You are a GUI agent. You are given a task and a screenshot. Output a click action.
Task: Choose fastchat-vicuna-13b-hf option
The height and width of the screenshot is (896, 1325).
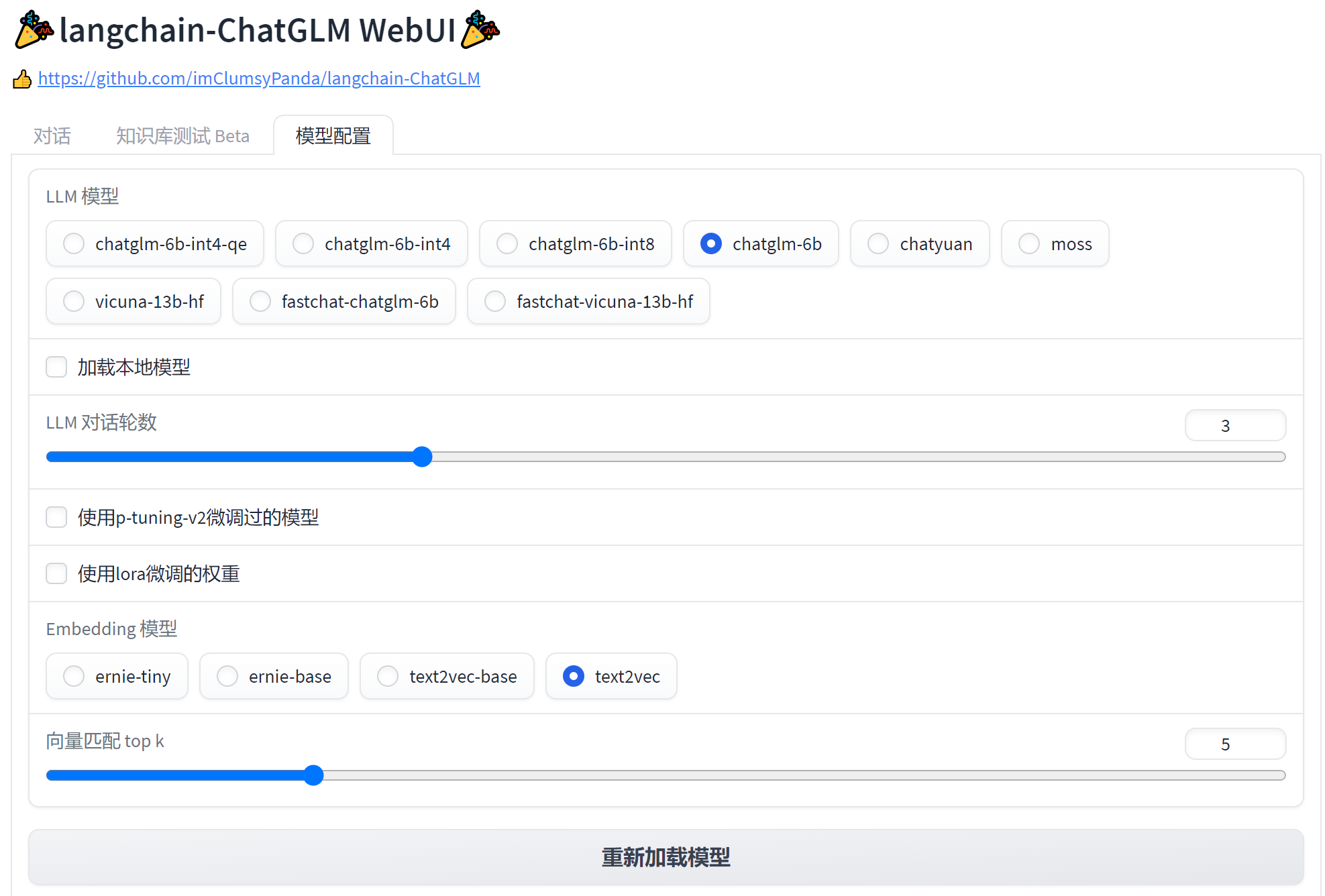coord(495,301)
